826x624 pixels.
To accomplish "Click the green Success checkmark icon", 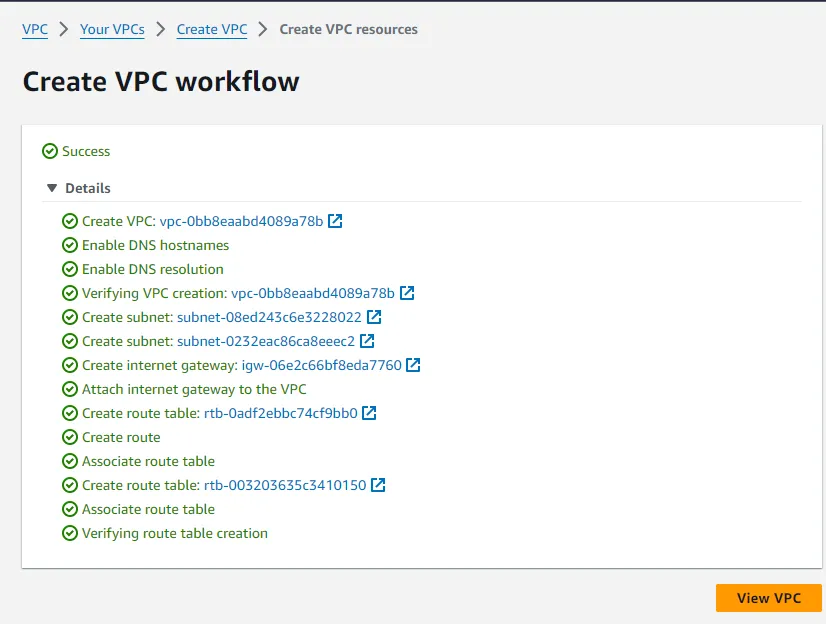I will [50, 151].
